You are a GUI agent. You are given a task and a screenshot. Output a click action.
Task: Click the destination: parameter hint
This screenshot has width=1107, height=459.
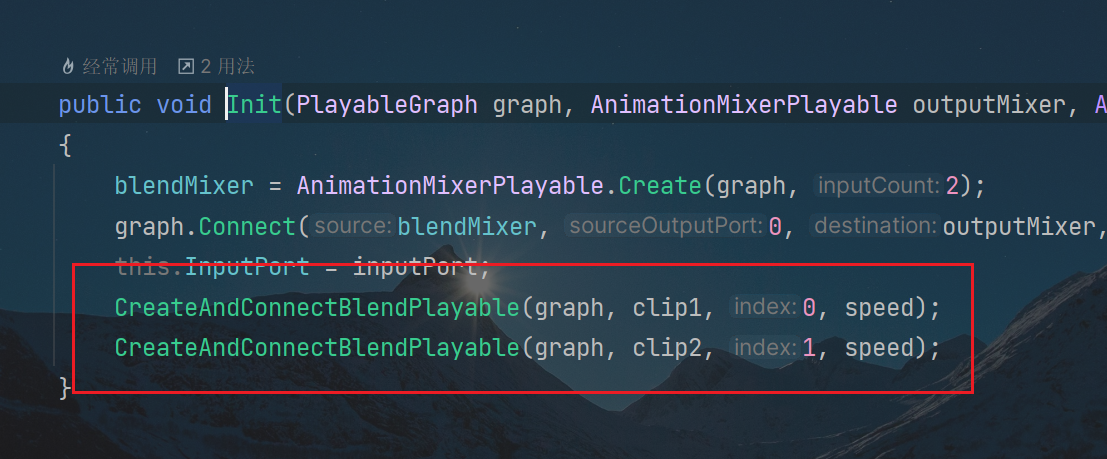874,226
